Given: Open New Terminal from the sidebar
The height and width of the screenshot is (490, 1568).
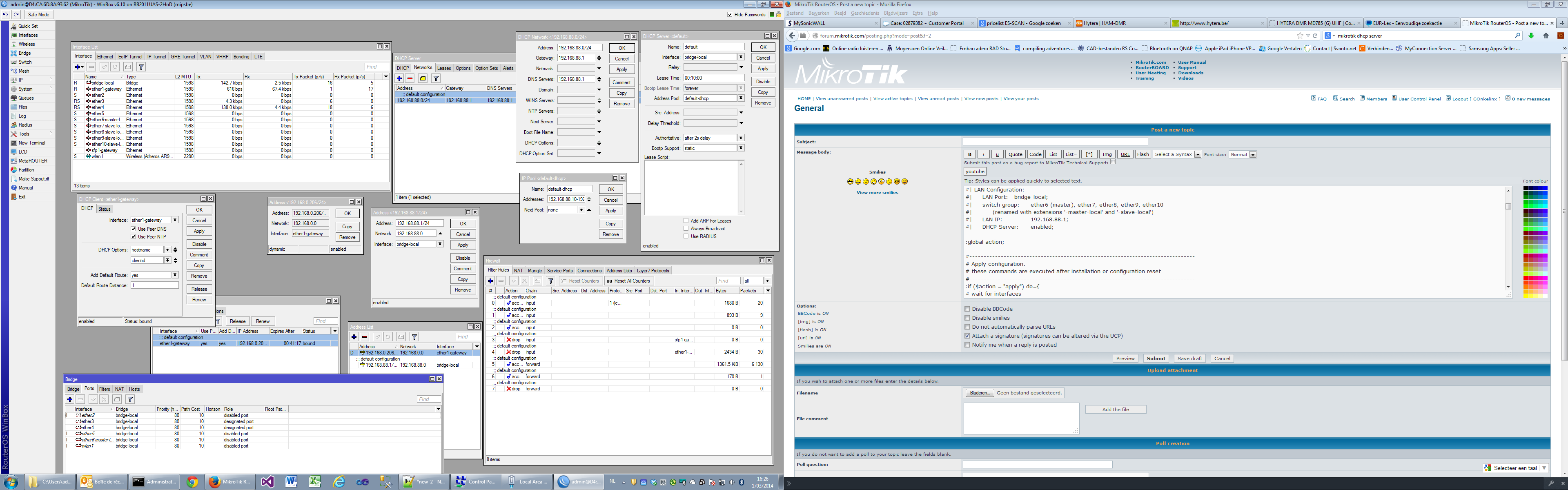Looking at the screenshot, I should pos(31,143).
